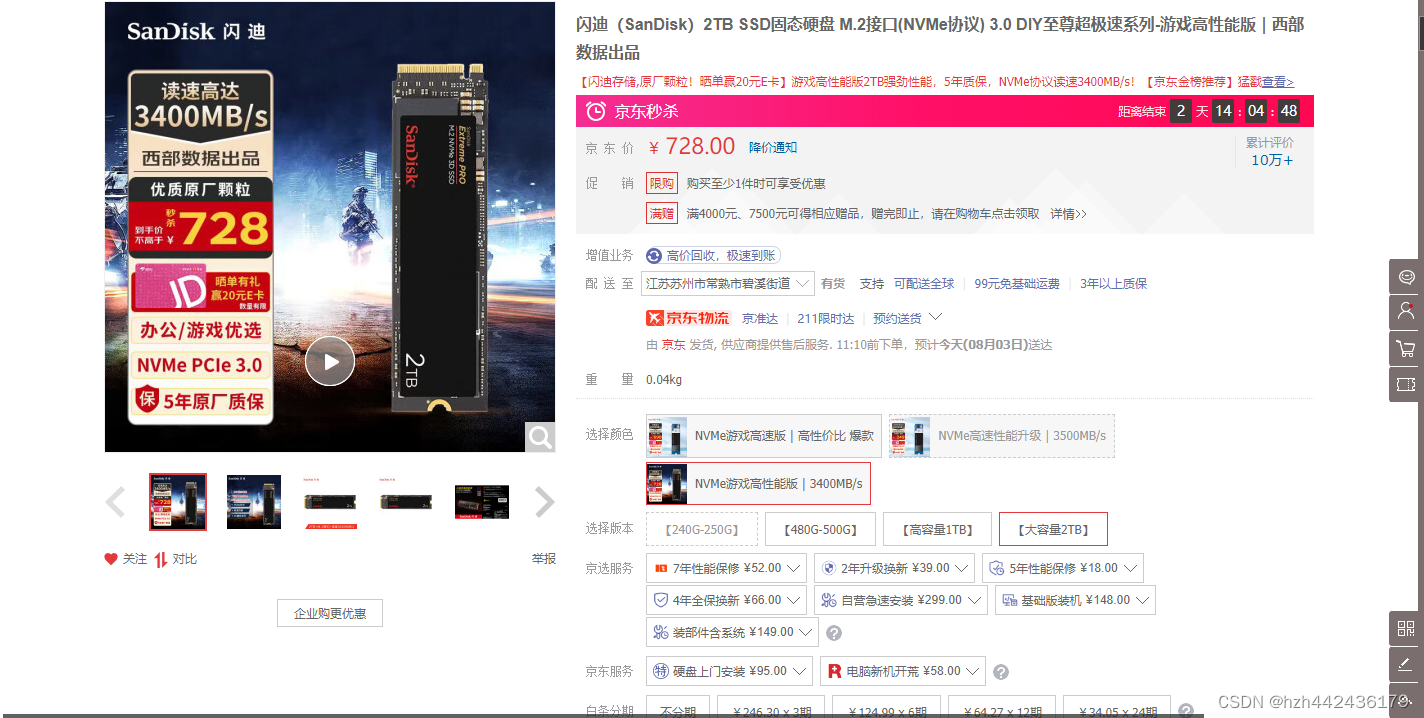Click the 京东物流 logo
This screenshot has width=1424, height=718.
pyautogui.click(x=688, y=318)
